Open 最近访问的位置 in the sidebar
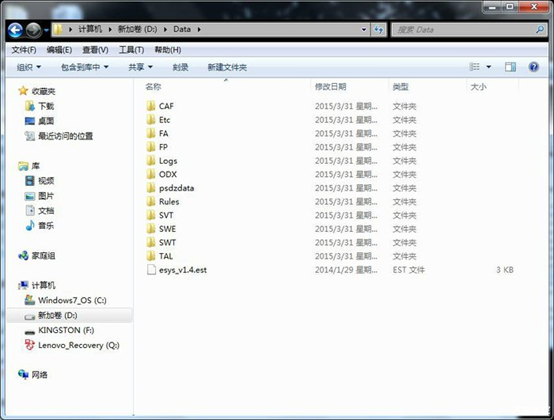The width and height of the screenshot is (554, 420). coord(65,136)
